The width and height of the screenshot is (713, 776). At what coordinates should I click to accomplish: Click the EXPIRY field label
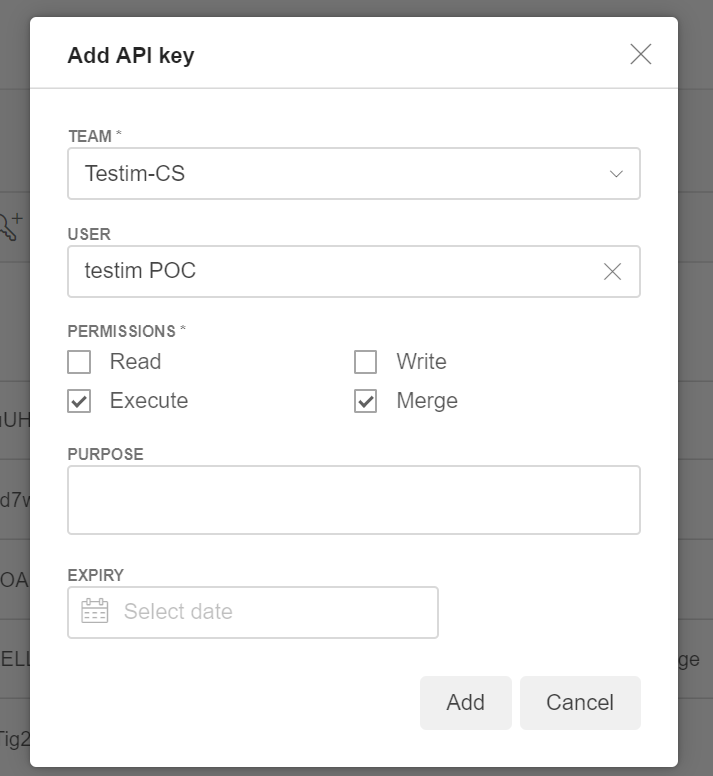95,575
